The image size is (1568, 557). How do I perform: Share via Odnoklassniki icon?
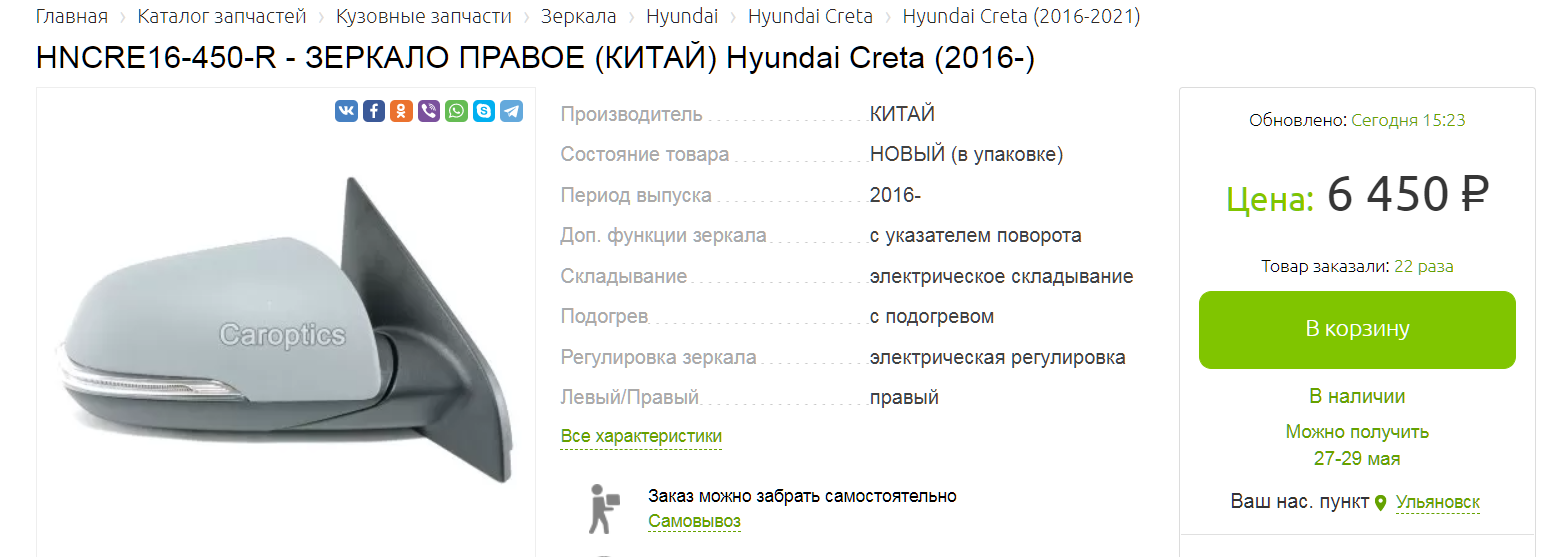401,111
